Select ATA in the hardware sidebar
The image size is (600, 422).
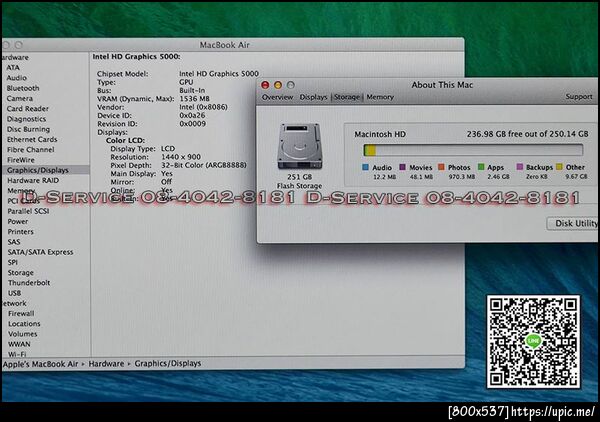pos(13,67)
